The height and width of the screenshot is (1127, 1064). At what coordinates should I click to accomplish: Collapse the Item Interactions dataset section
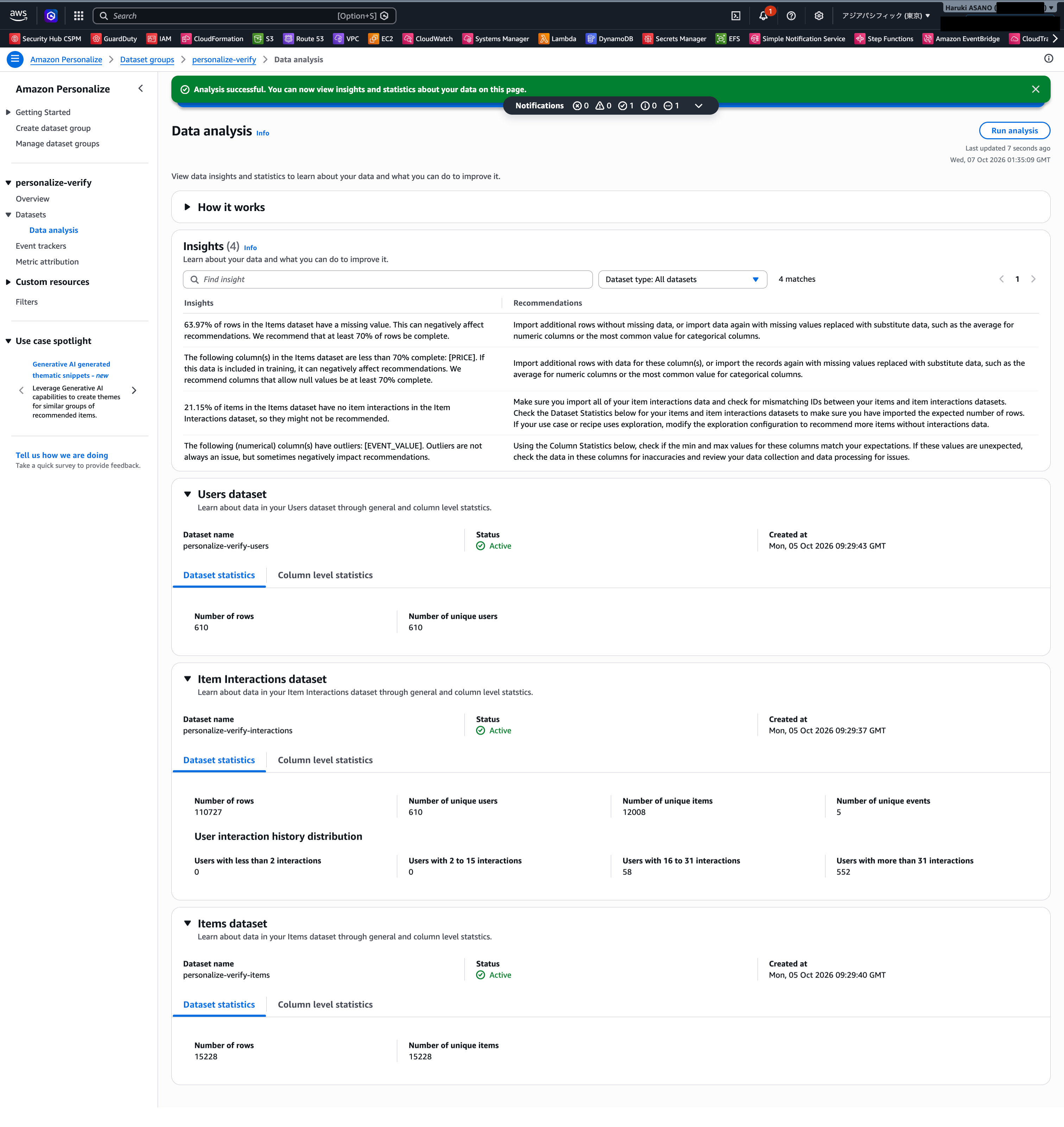point(187,679)
